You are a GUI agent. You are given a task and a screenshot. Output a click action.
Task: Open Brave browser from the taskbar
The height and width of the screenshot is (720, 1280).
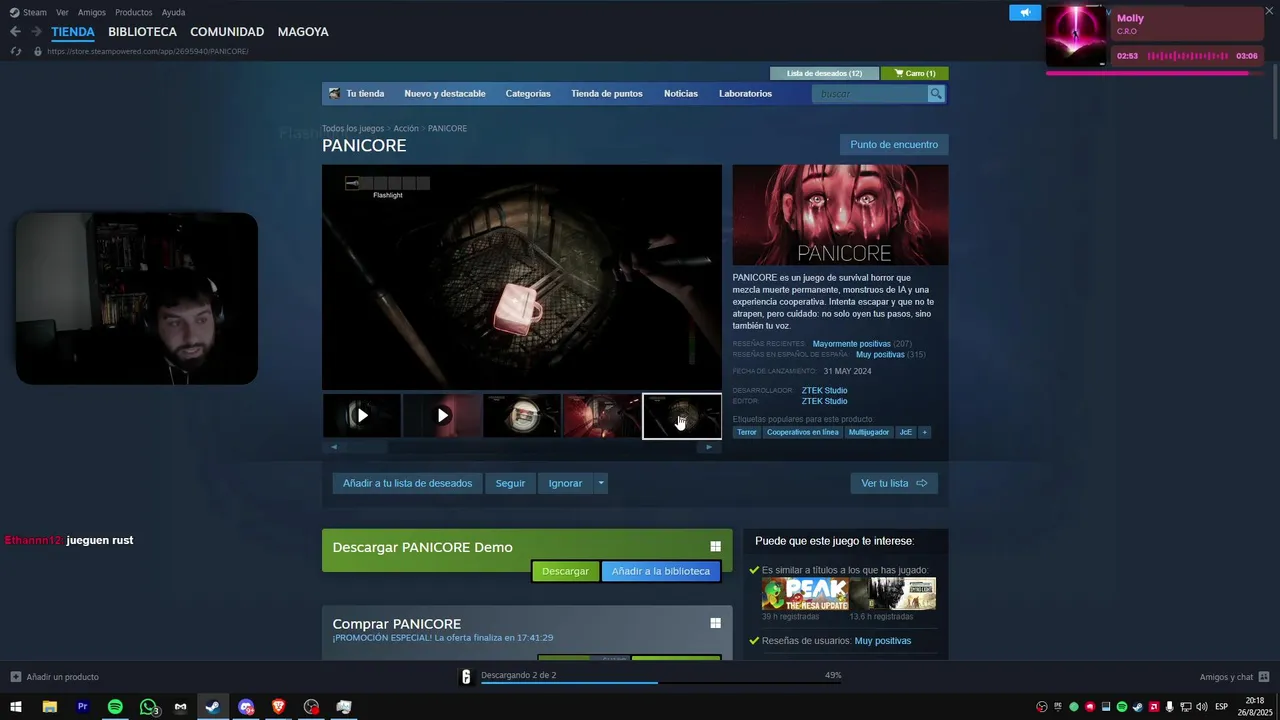[x=278, y=707]
